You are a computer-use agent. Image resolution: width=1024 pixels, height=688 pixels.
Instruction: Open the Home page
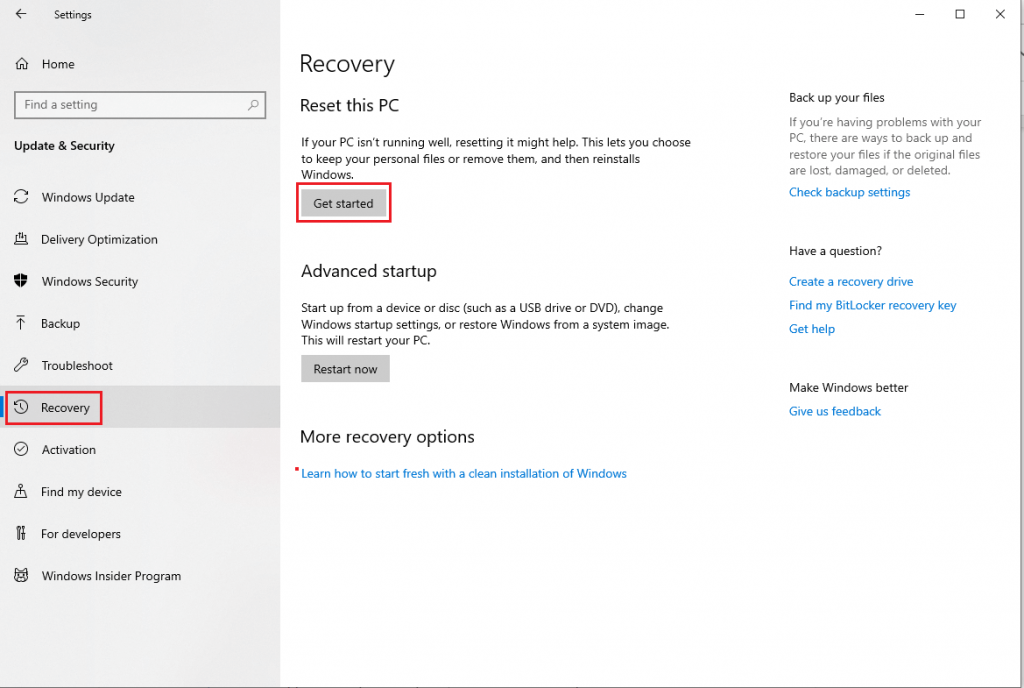tap(58, 64)
